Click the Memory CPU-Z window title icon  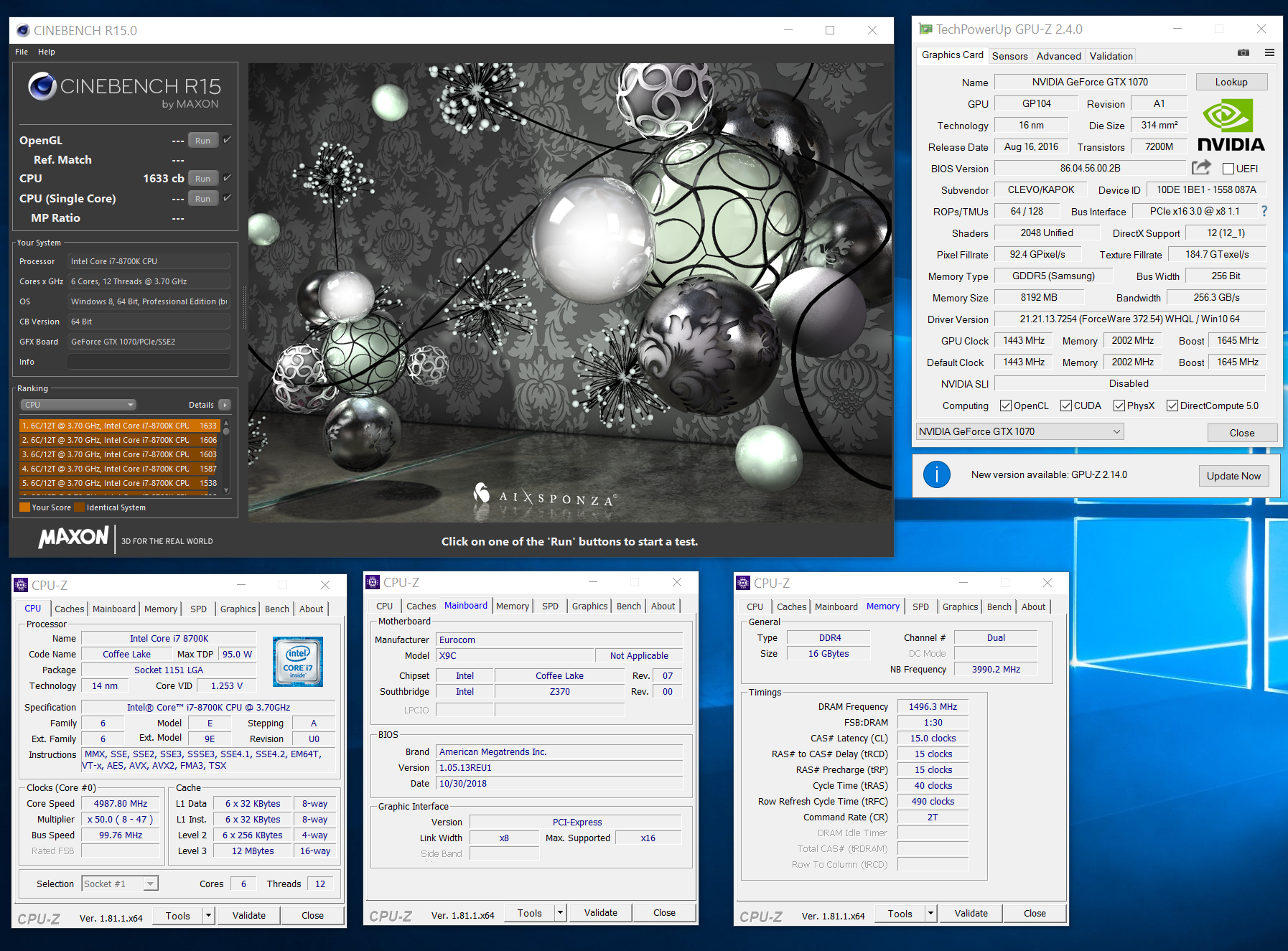[743, 583]
